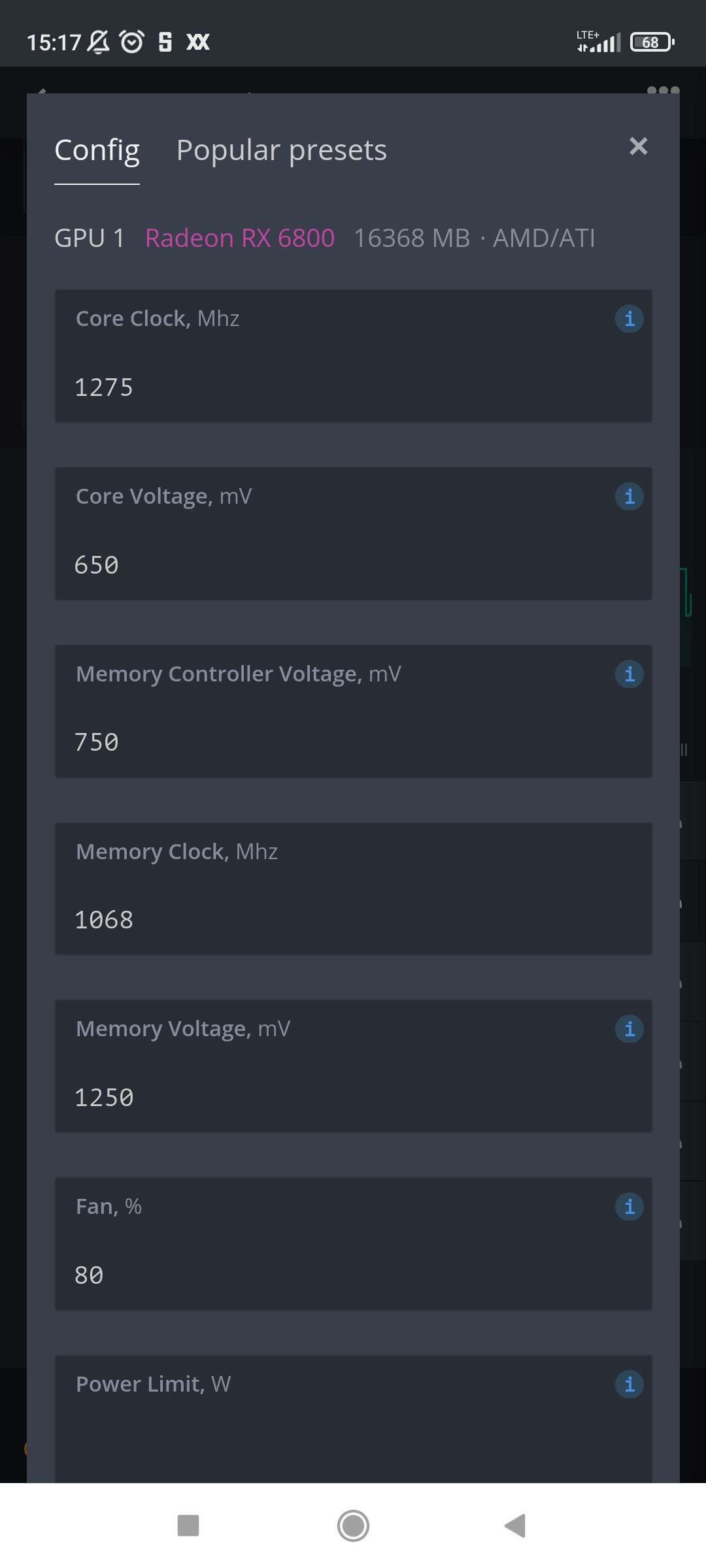Open the three-dots menu at top right
The height and width of the screenshot is (1568, 706).
click(x=663, y=90)
